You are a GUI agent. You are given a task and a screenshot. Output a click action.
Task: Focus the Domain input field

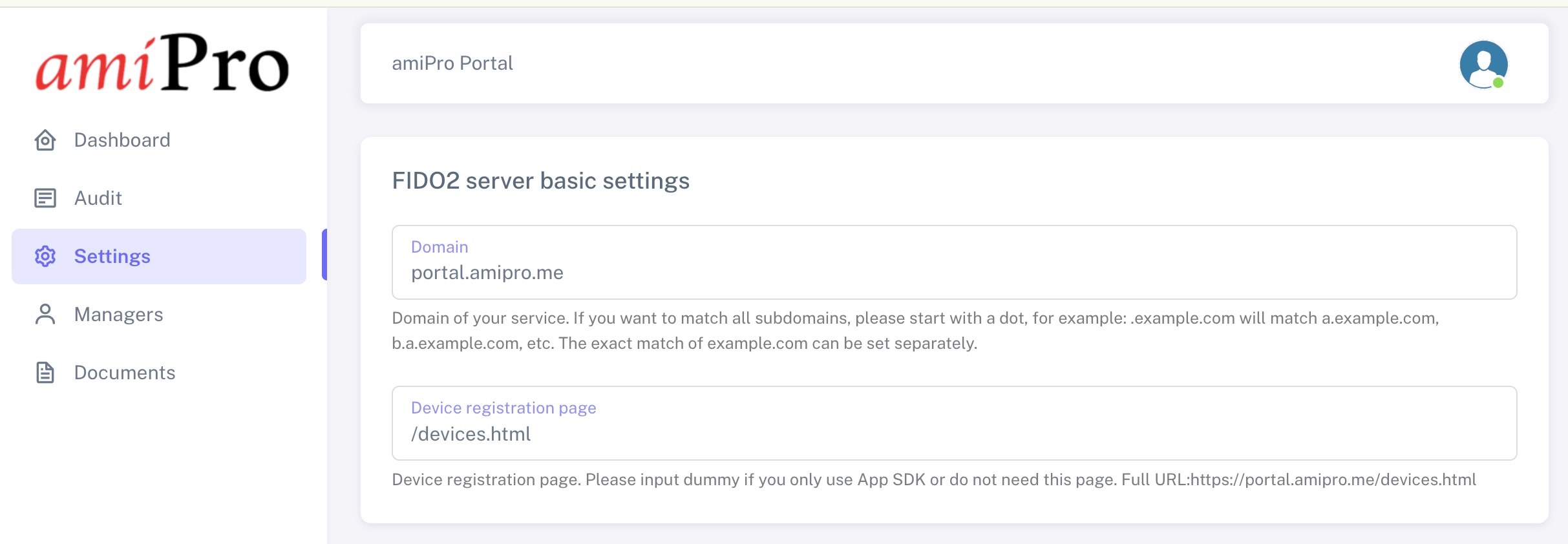pyautogui.click(x=954, y=273)
